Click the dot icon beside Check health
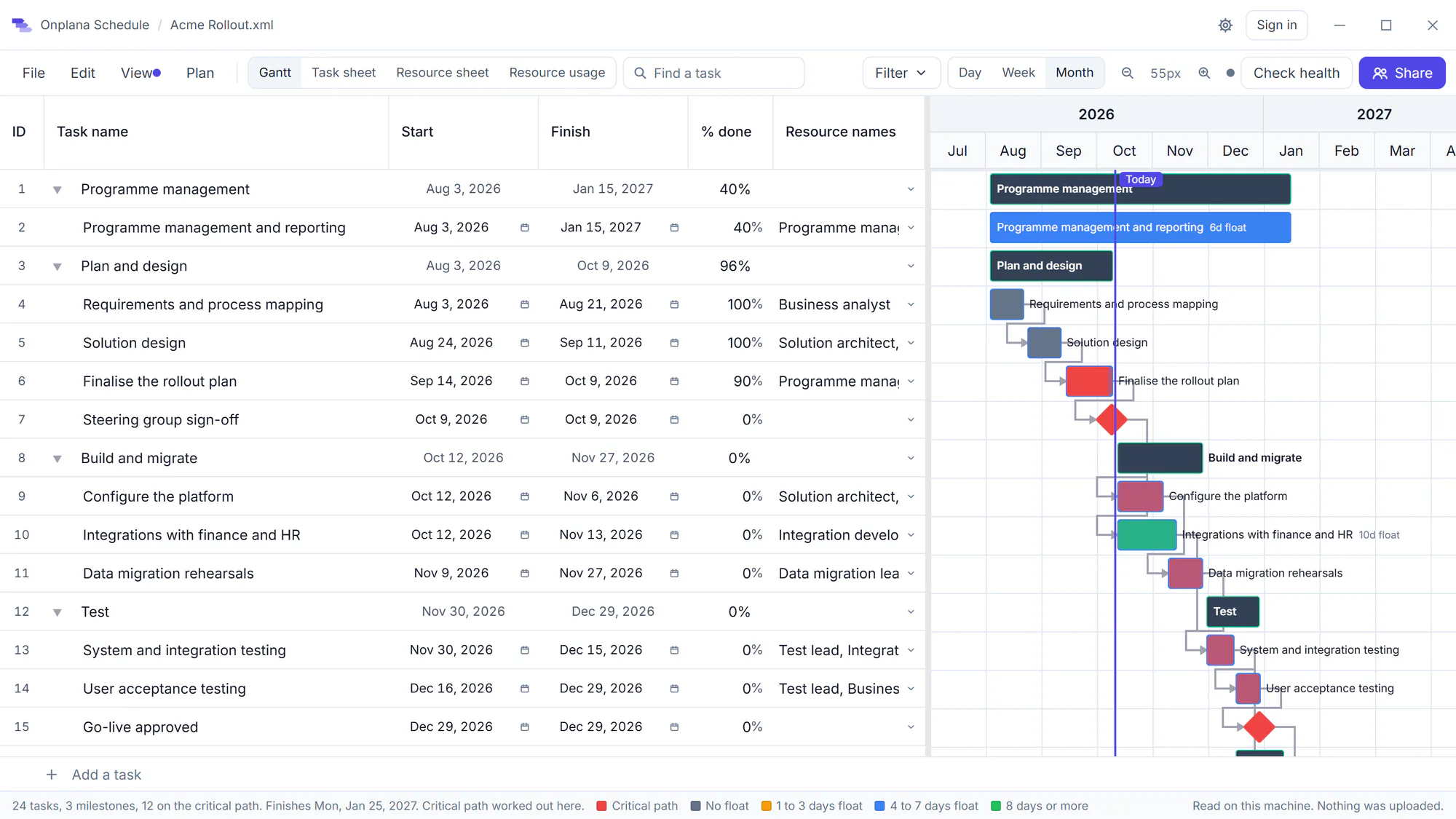The image size is (1456, 819). 1230,73
